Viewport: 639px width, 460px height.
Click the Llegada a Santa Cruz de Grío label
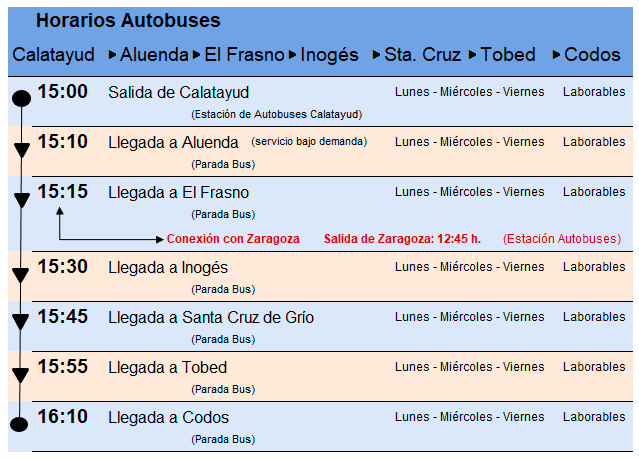pos(211,318)
